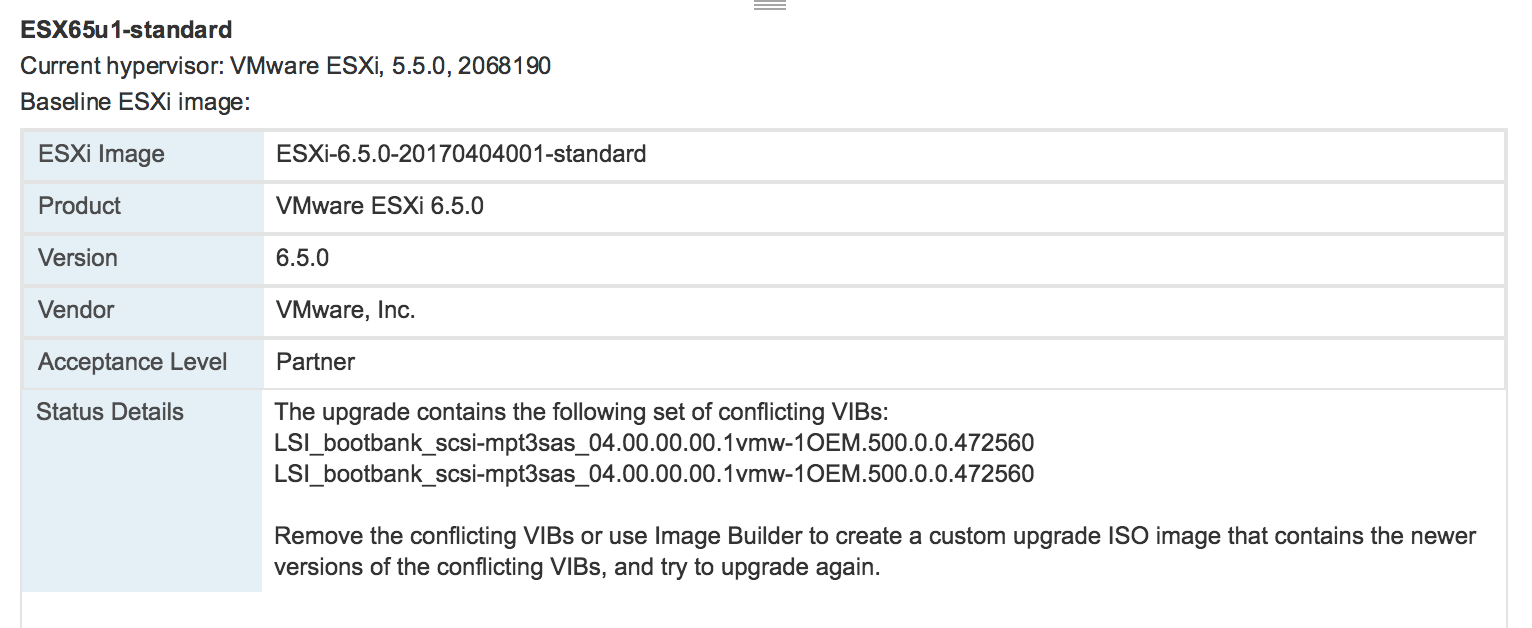1532x628 pixels.
Task: Click the second LSI_bootbank_scsi-mpt3sas VIB entry
Action: pyautogui.click(x=654, y=474)
